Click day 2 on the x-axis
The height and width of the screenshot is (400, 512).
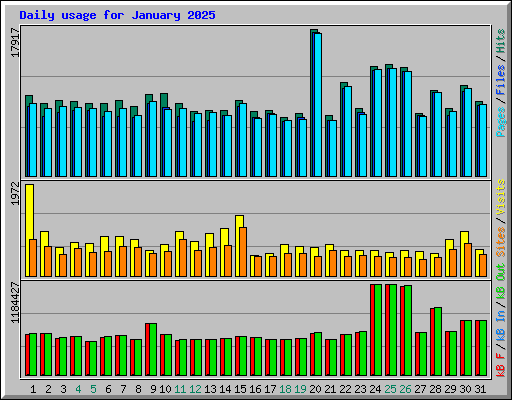tap(48, 389)
